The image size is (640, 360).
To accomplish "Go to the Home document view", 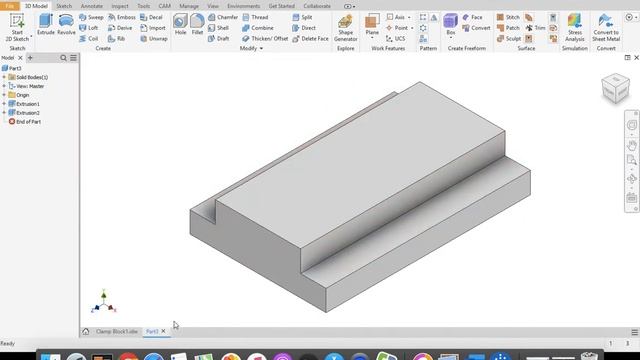I will (x=86, y=331).
